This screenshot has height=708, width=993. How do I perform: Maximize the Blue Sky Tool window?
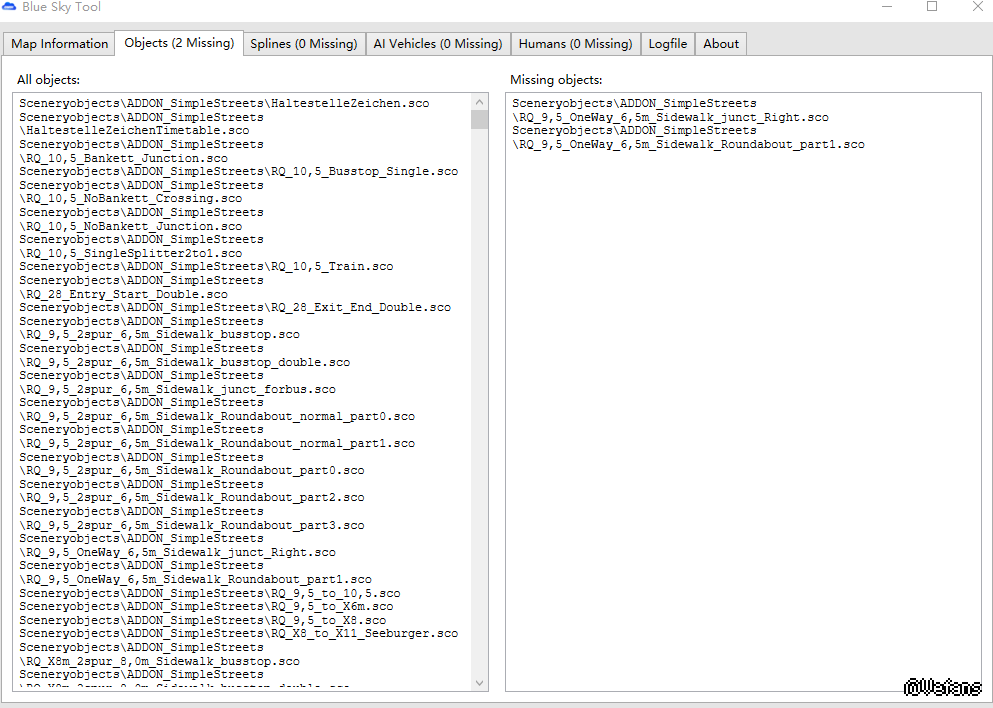[x=932, y=7]
